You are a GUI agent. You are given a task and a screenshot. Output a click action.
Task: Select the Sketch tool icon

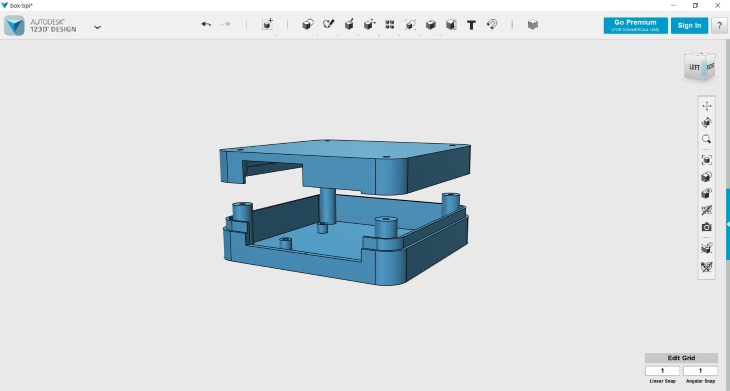tap(329, 25)
